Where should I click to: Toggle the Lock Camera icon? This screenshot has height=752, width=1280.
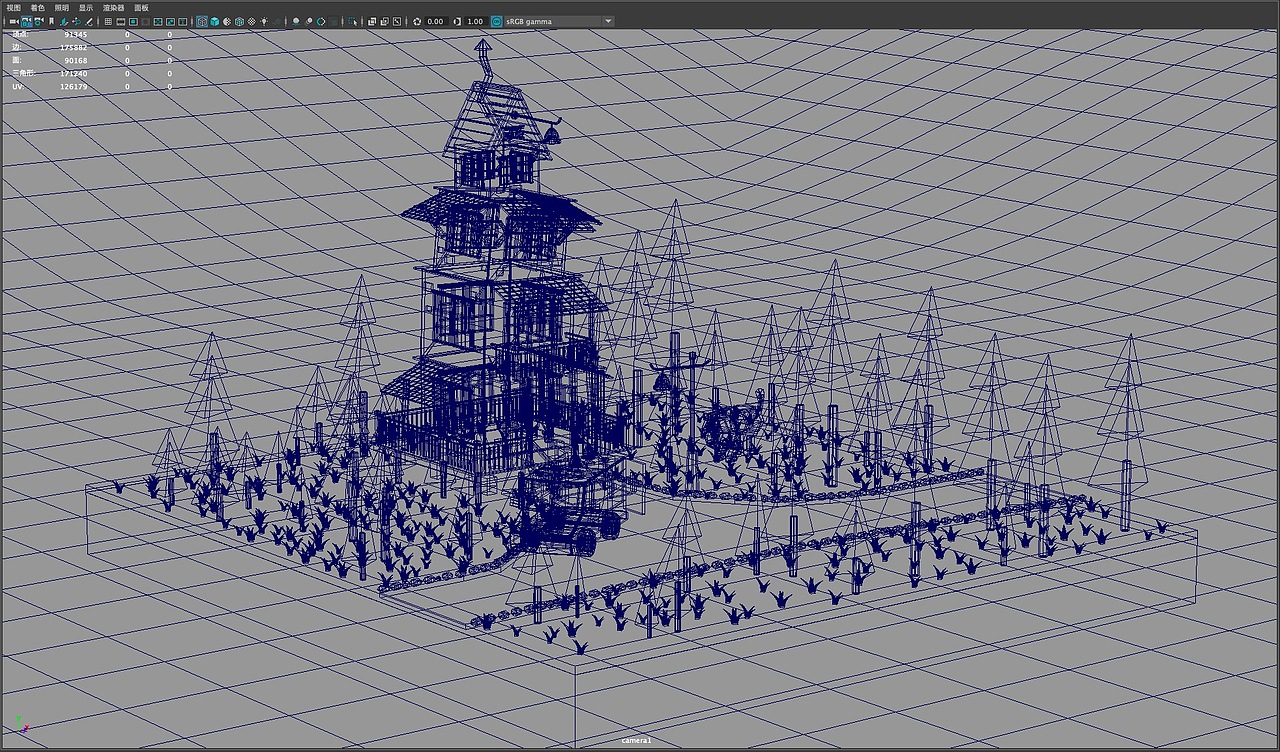click(x=26, y=21)
